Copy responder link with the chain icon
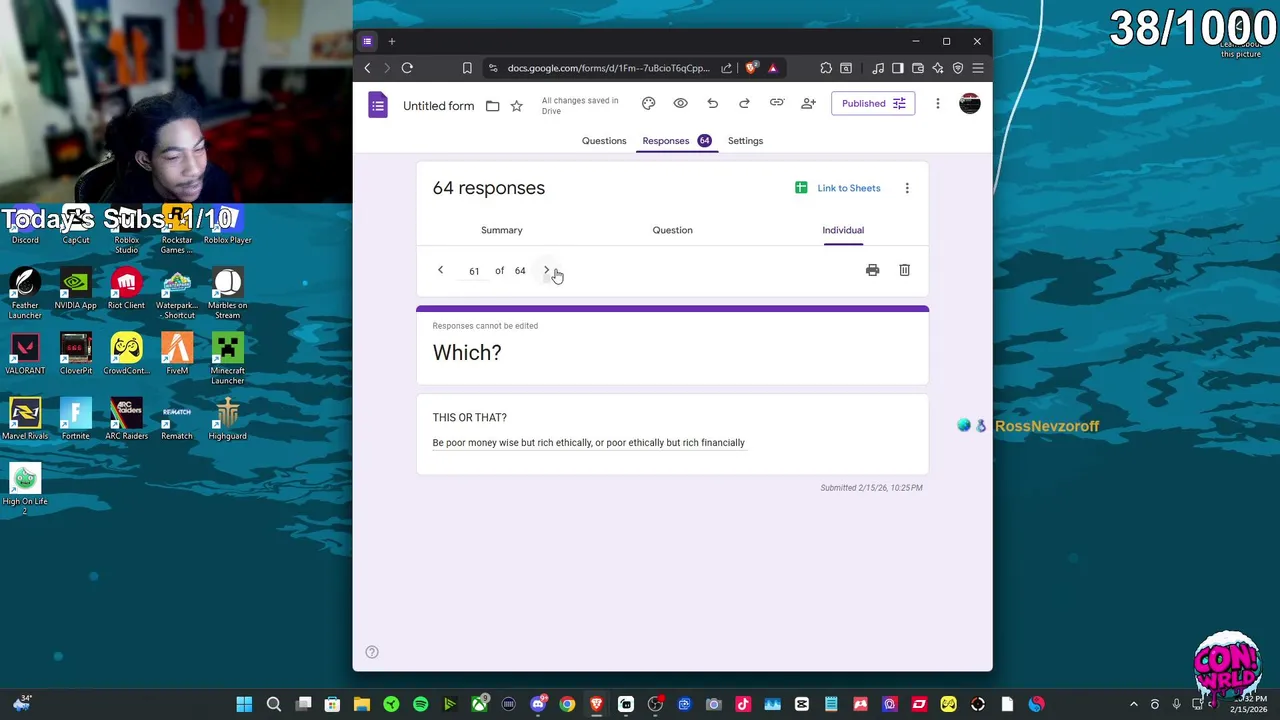Image resolution: width=1280 pixels, height=720 pixels. 776,103
